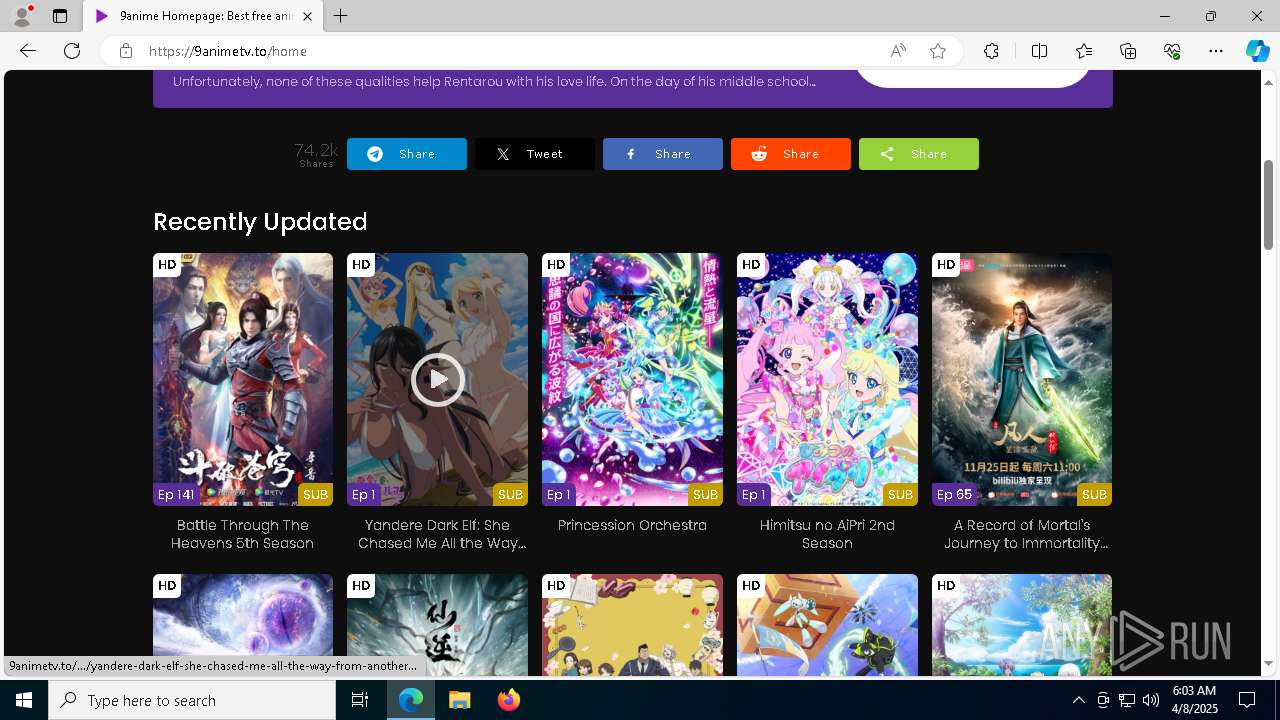Click the page vertical scrollbar thumb
1280x720 pixels.
coord(1268,205)
